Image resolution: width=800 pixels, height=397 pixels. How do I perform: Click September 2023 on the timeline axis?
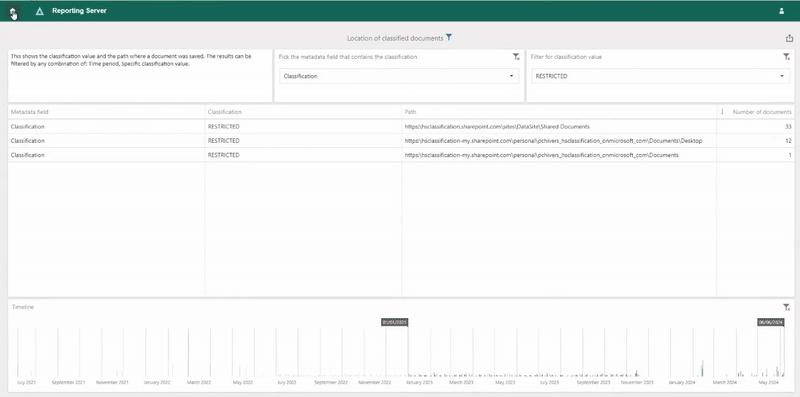[593, 382]
